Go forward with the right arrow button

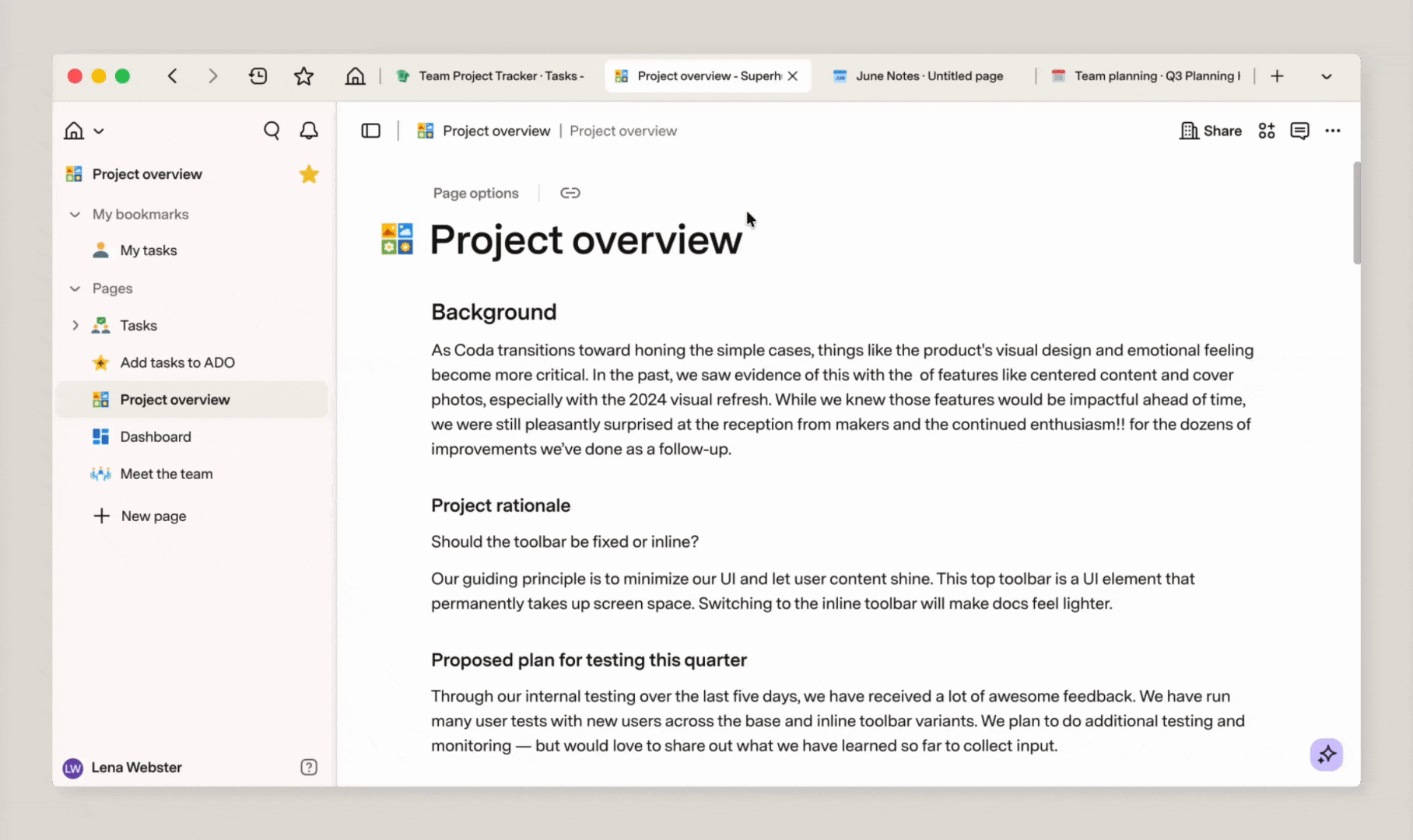click(212, 75)
